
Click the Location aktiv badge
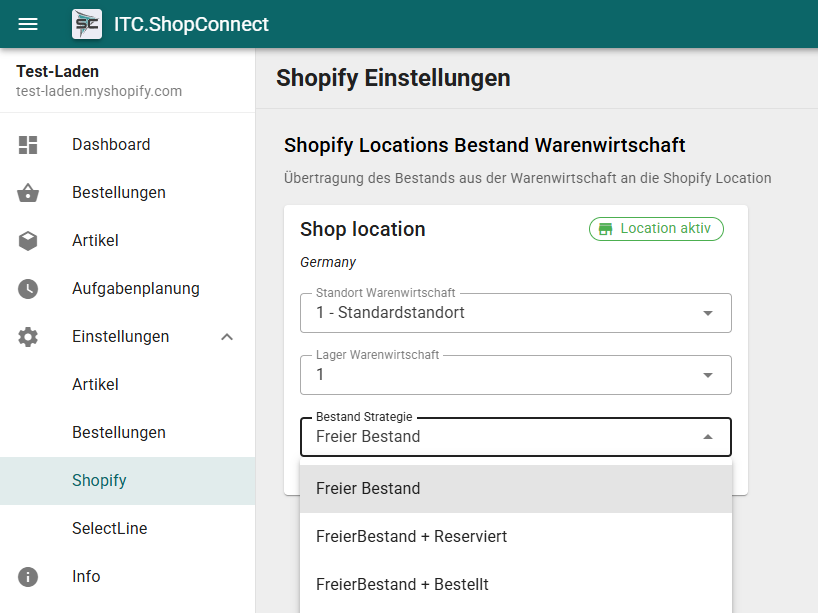click(x=656, y=229)
